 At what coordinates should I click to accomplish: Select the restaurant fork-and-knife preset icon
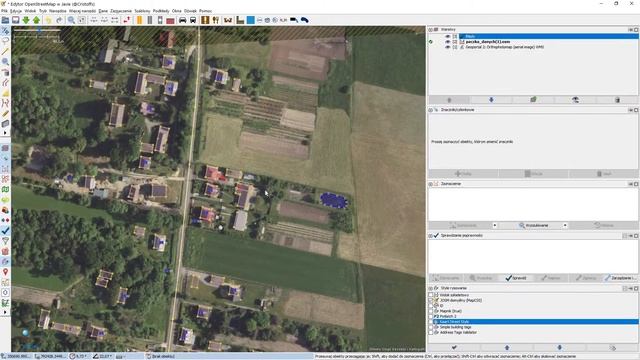pyautogui.click(x=216, y=20)
